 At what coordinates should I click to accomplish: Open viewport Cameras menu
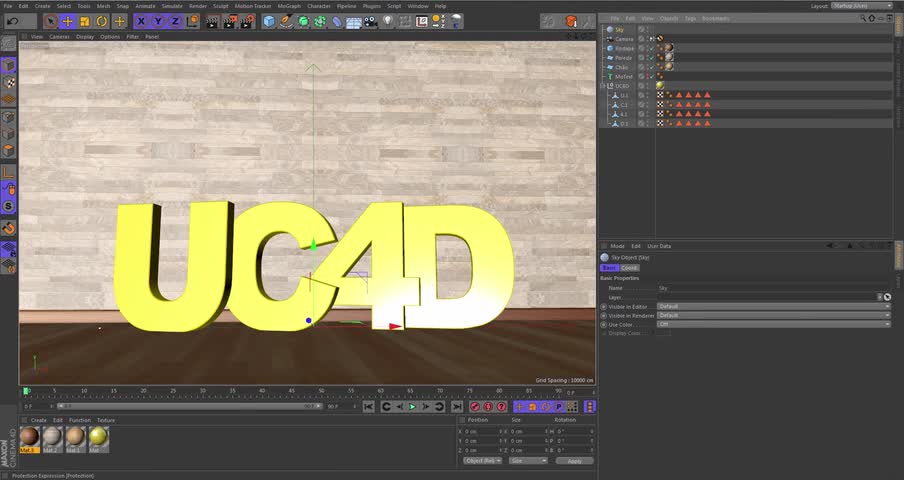tap(59, 36)
